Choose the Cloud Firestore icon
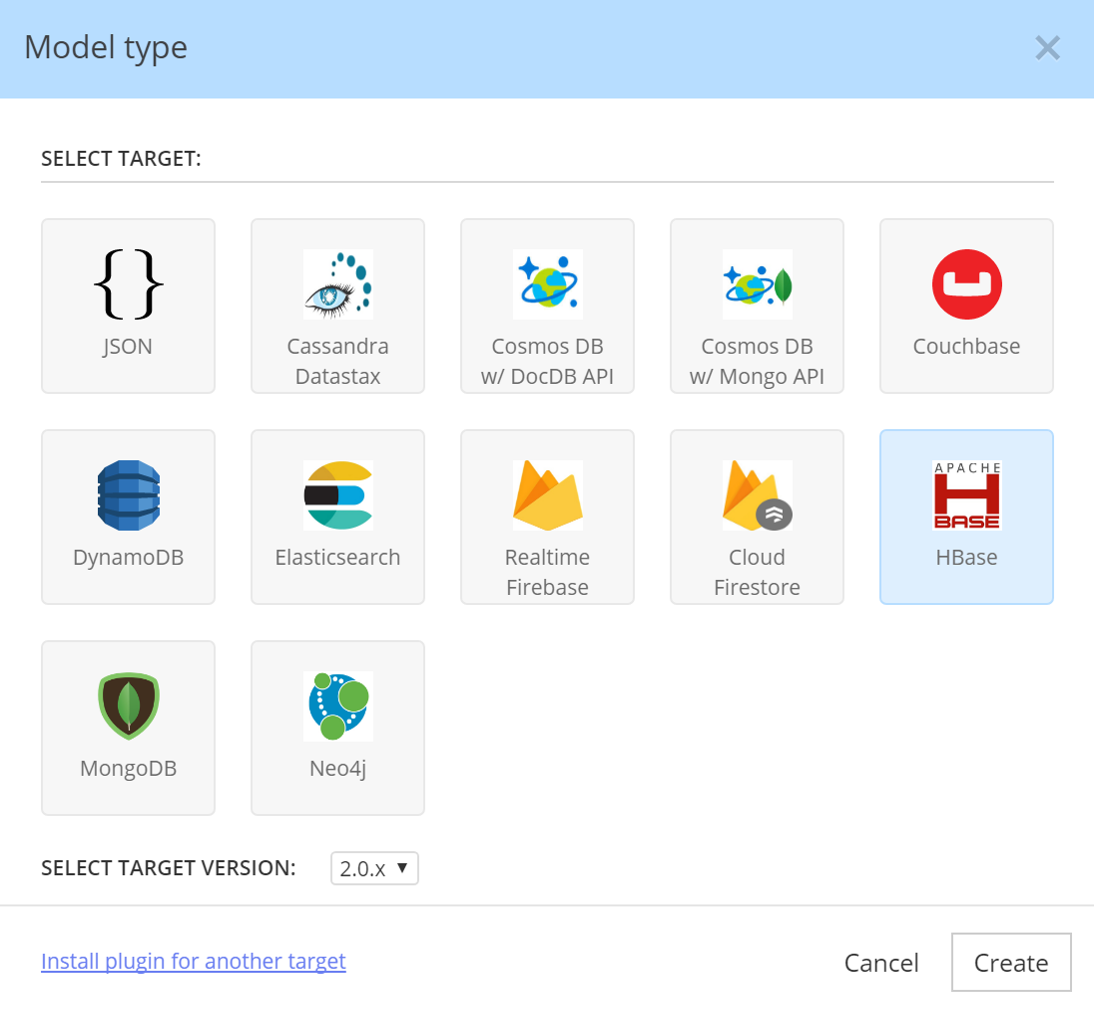The image size is (1094, 1018). (757, 496)
